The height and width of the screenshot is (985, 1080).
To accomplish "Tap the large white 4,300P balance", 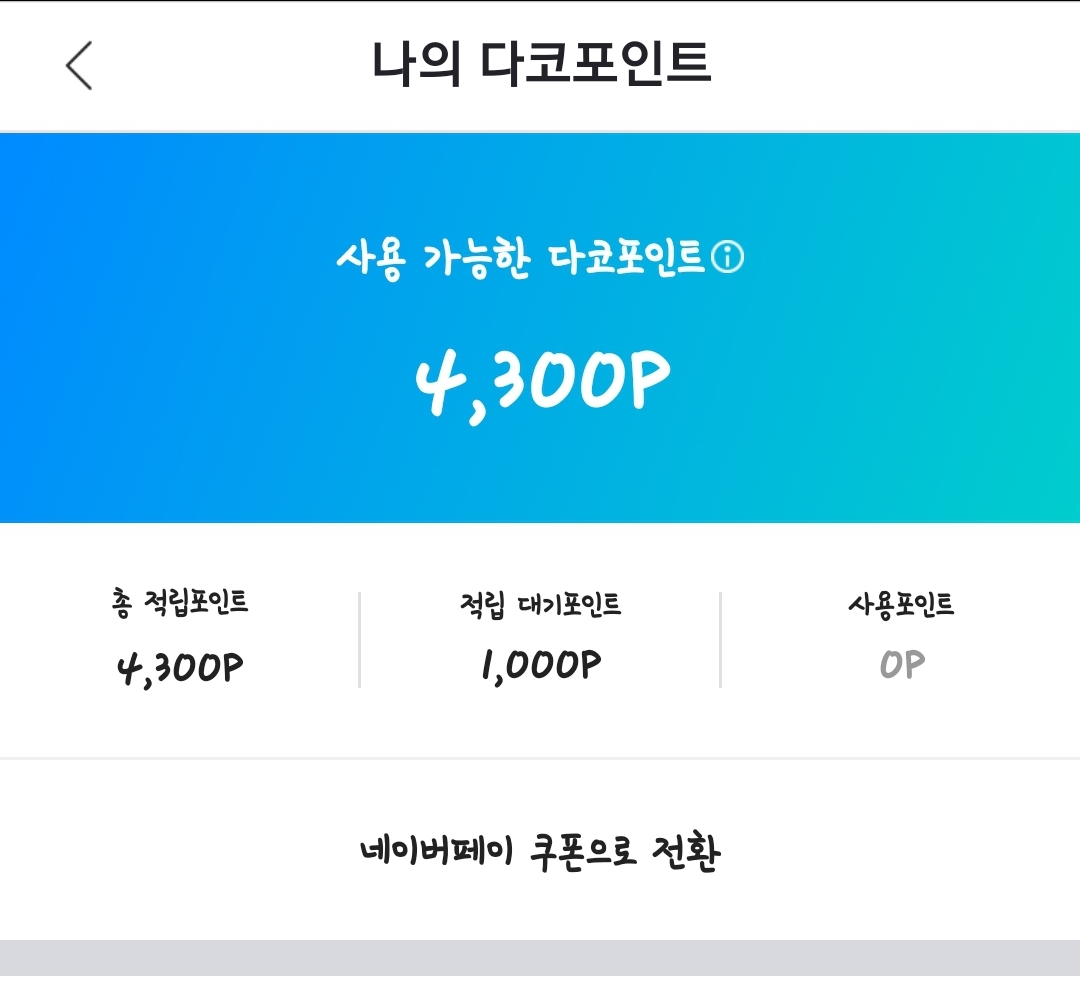I will 541,381.
